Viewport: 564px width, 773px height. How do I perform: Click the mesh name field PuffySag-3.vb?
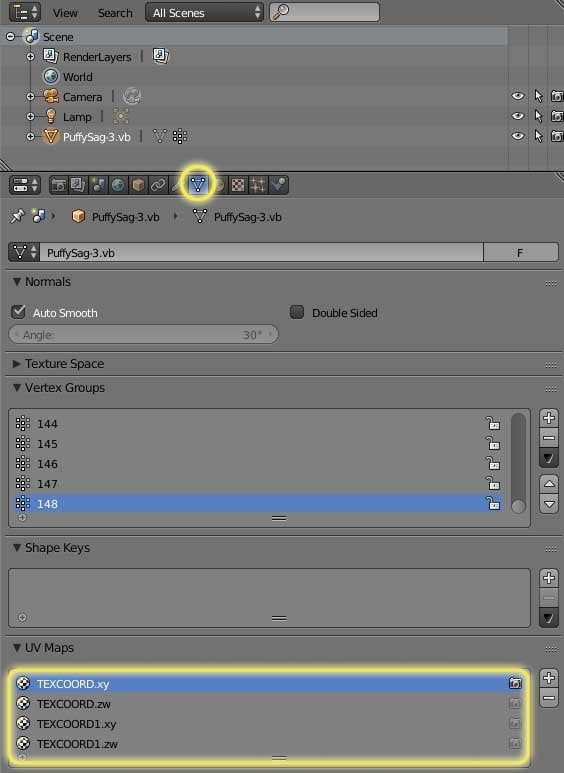tap(261, 252)
